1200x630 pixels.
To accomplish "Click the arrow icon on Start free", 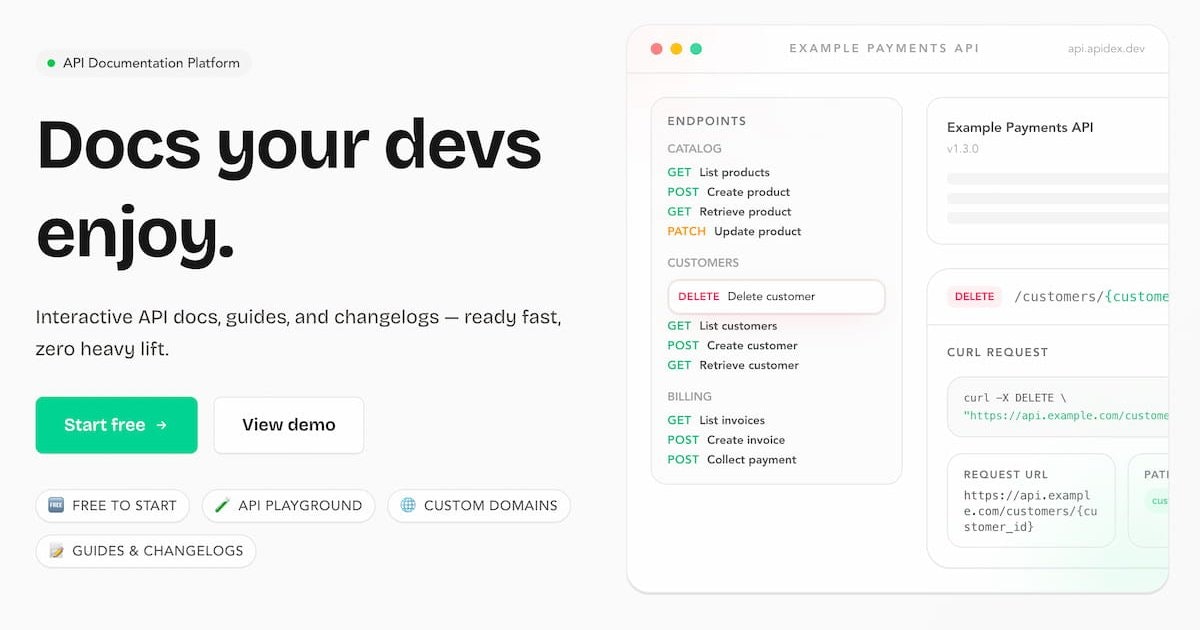I will [x=161, y=425].
